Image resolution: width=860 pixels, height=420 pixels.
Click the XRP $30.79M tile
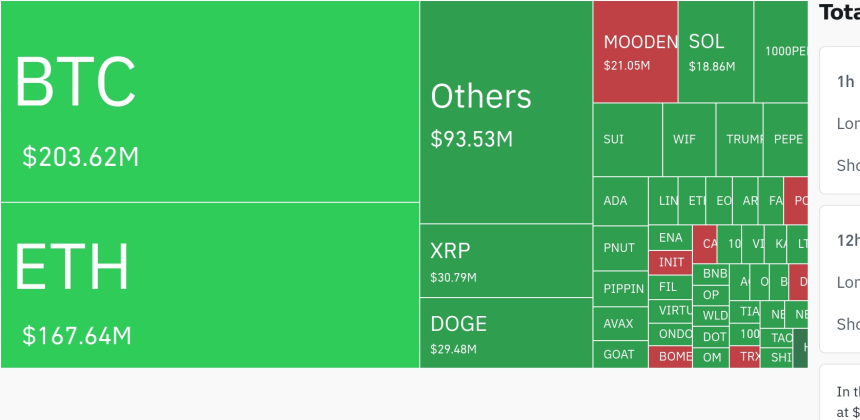point(506,261)
